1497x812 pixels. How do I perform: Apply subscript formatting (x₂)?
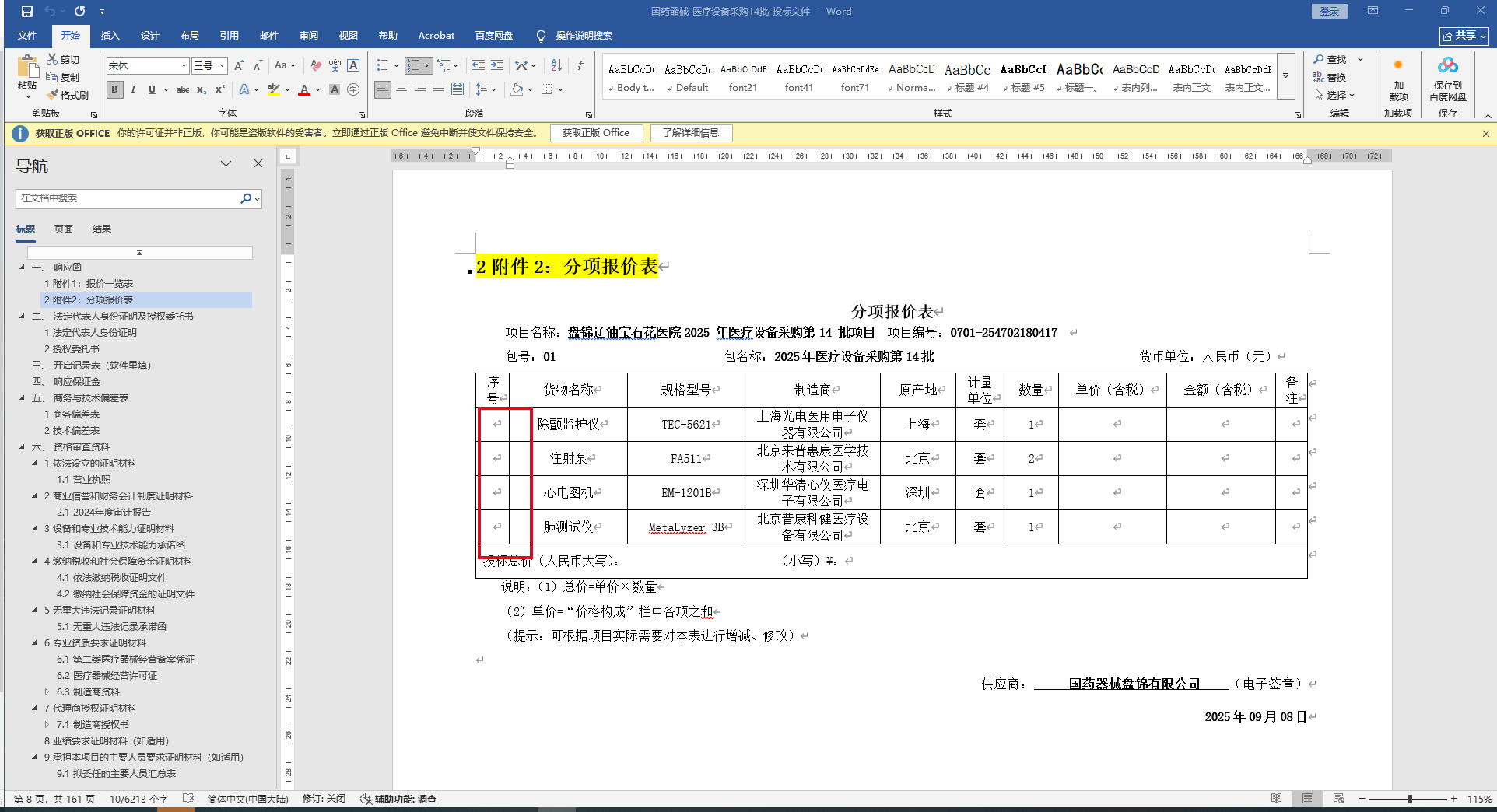pyautogui.click(x=202, y=89)
